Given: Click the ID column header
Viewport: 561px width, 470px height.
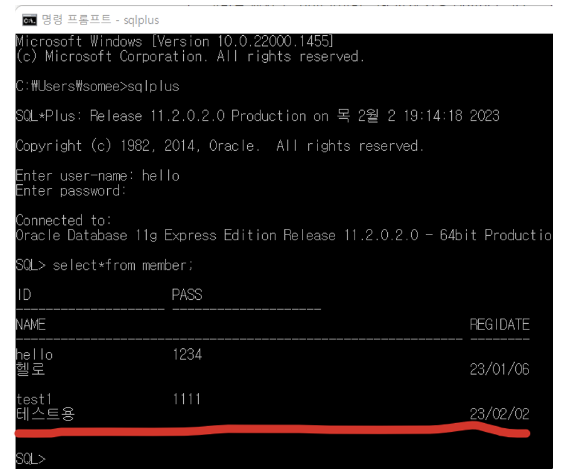Looking at the screenshot, I should point(24,295).
